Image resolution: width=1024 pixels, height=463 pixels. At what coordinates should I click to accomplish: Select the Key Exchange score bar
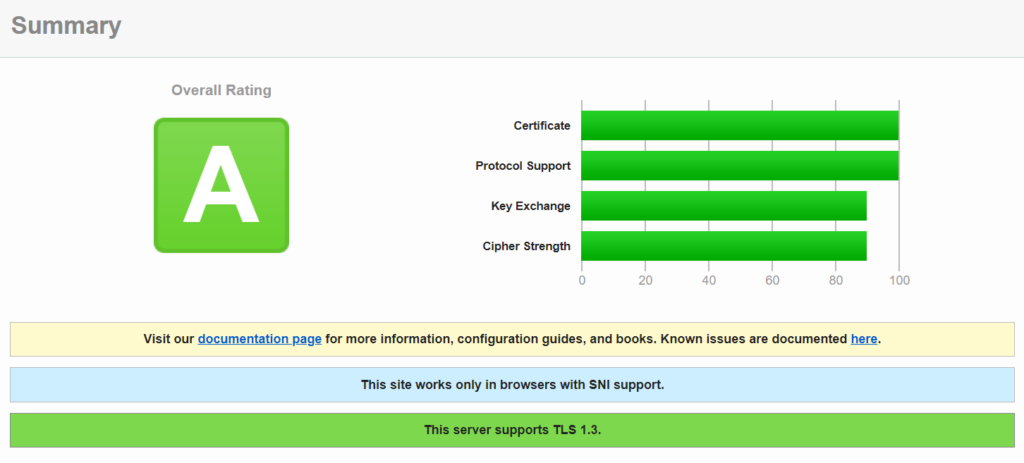tap(724, 206)
